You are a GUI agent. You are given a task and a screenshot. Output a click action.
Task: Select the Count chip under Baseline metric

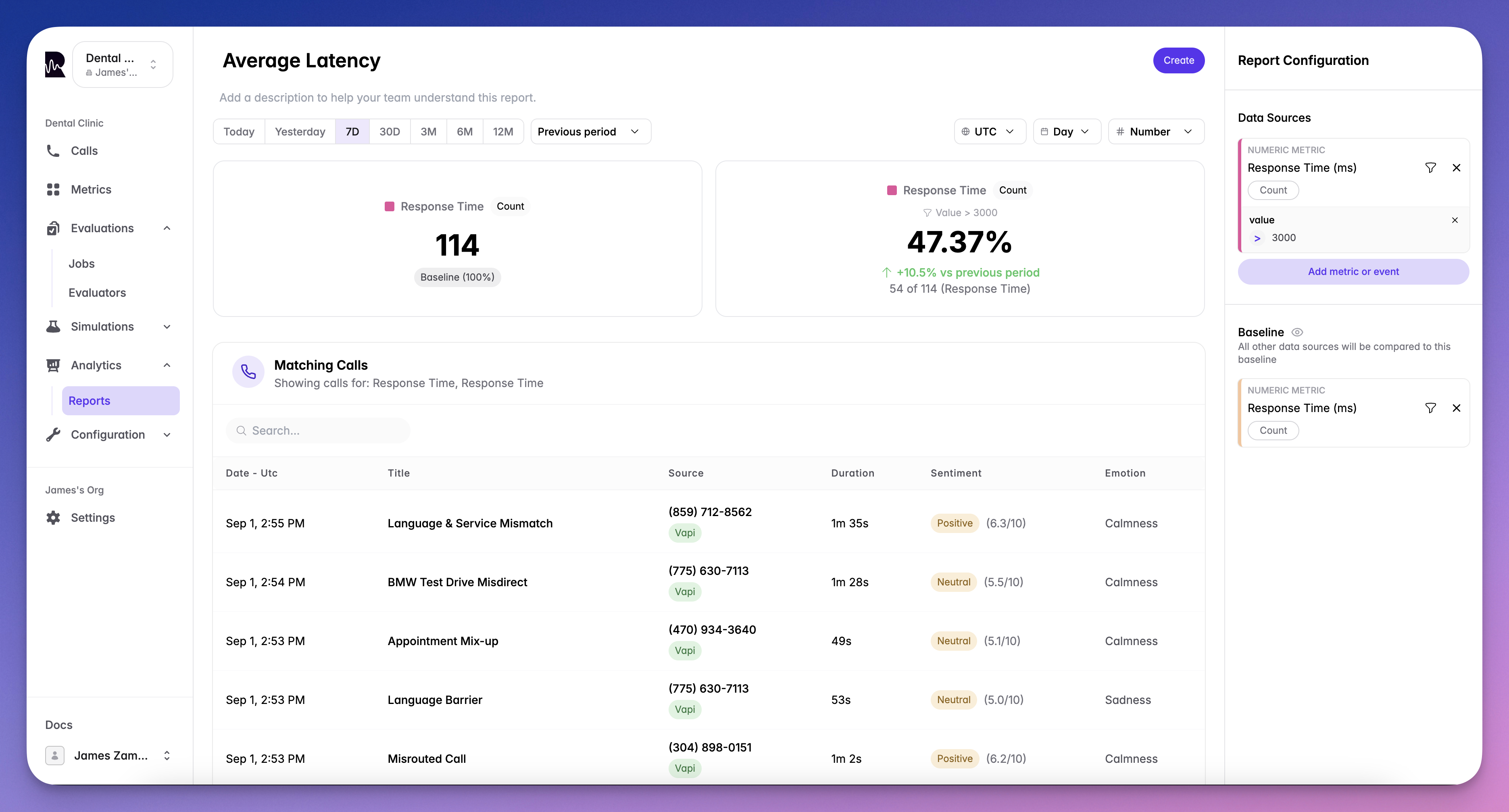[x=1273, y=430]
